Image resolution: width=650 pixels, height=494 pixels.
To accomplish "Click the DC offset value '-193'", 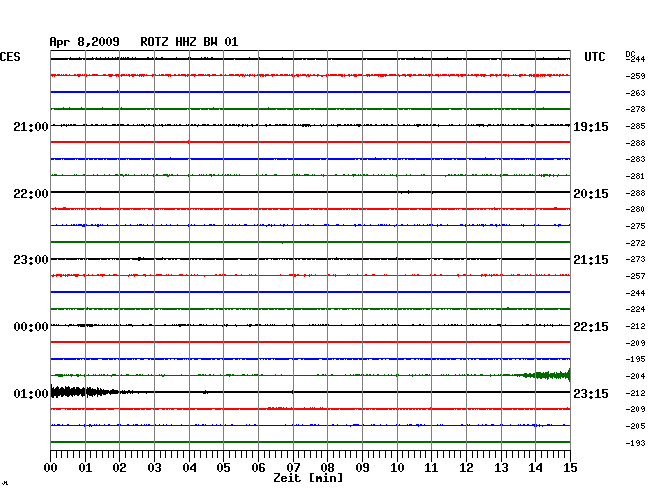I will point(635,443).
